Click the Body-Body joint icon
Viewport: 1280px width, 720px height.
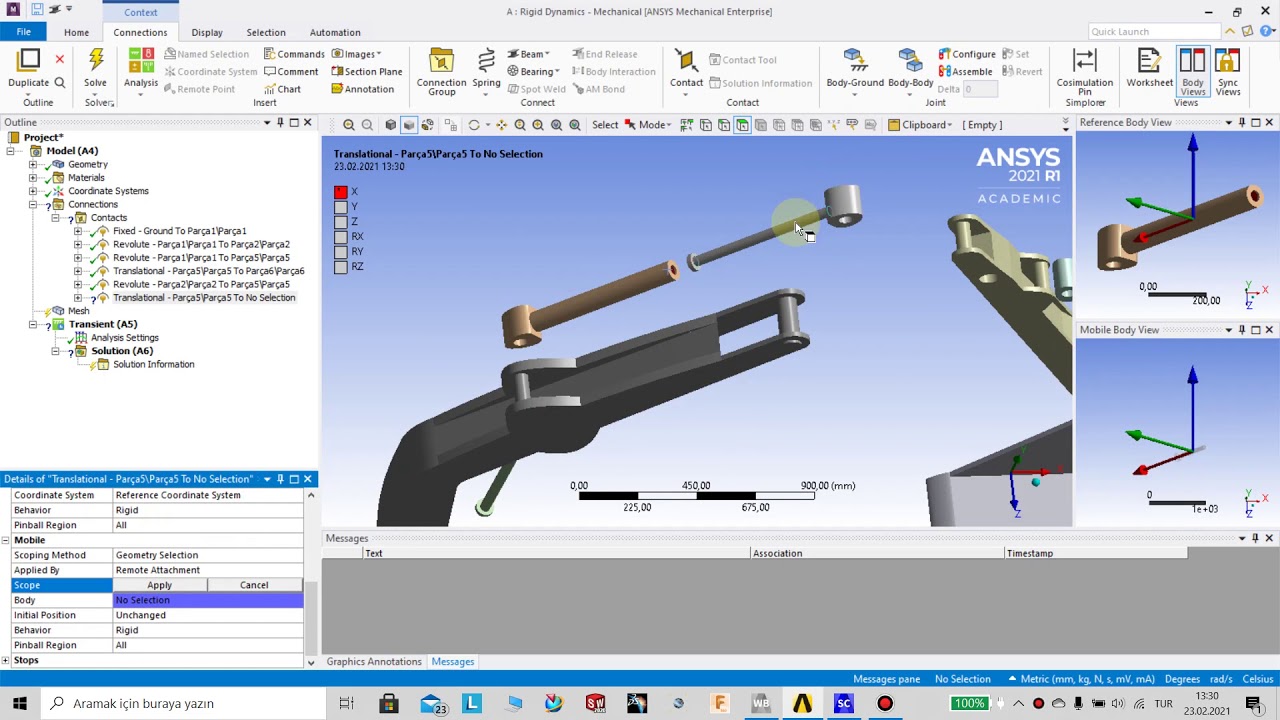coord(910,62)
